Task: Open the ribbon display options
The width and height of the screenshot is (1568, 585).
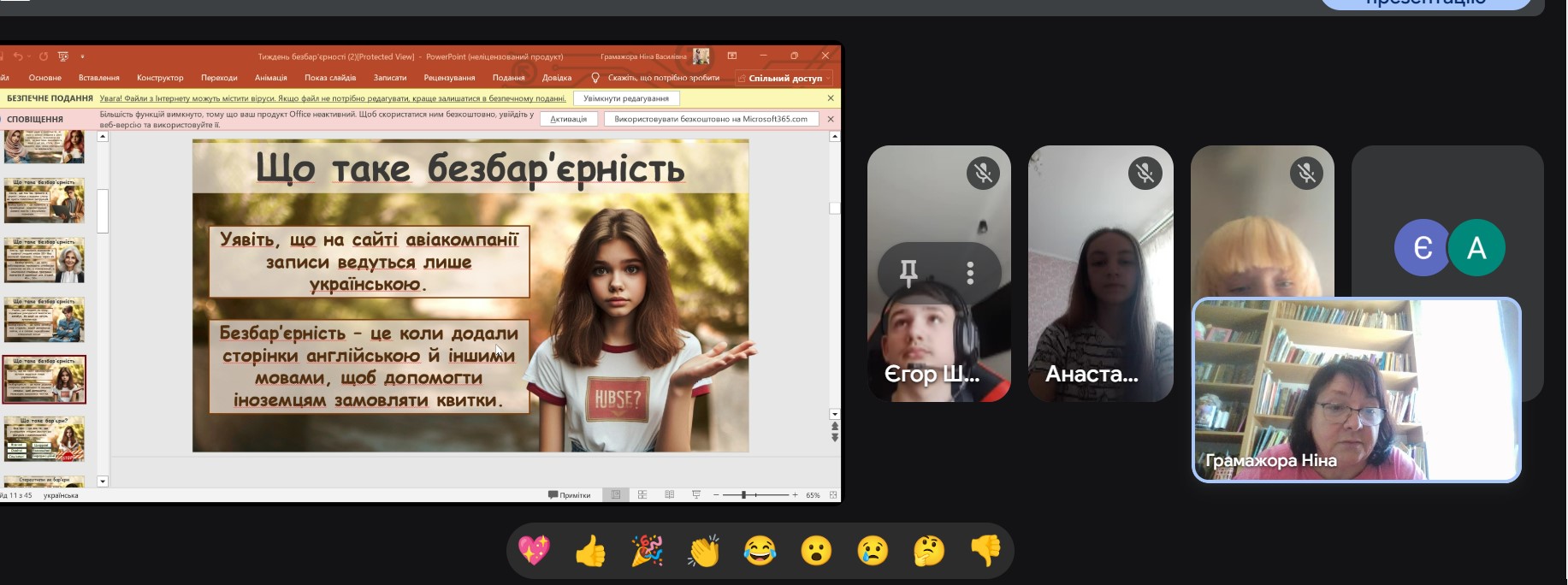Action: [732, 56]
